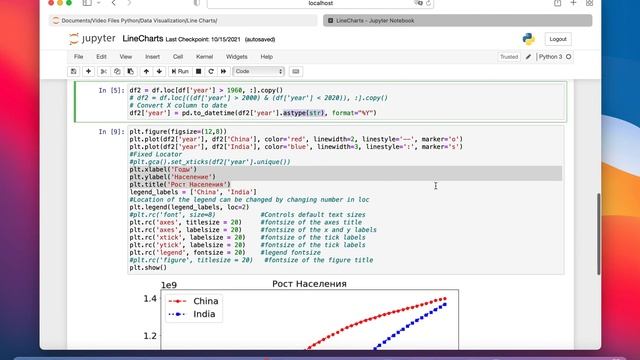
Task: Open the Help menu
Action: tap(267, 57)
